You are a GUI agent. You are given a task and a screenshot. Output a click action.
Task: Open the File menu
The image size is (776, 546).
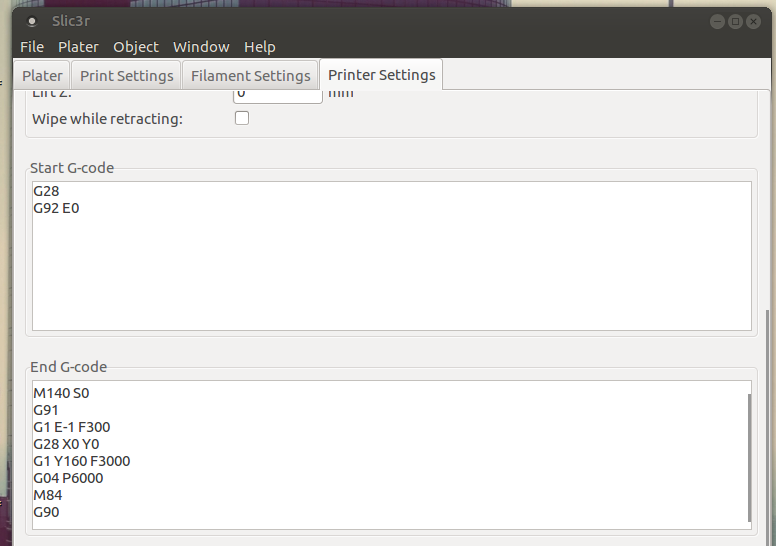click(32, 47)
